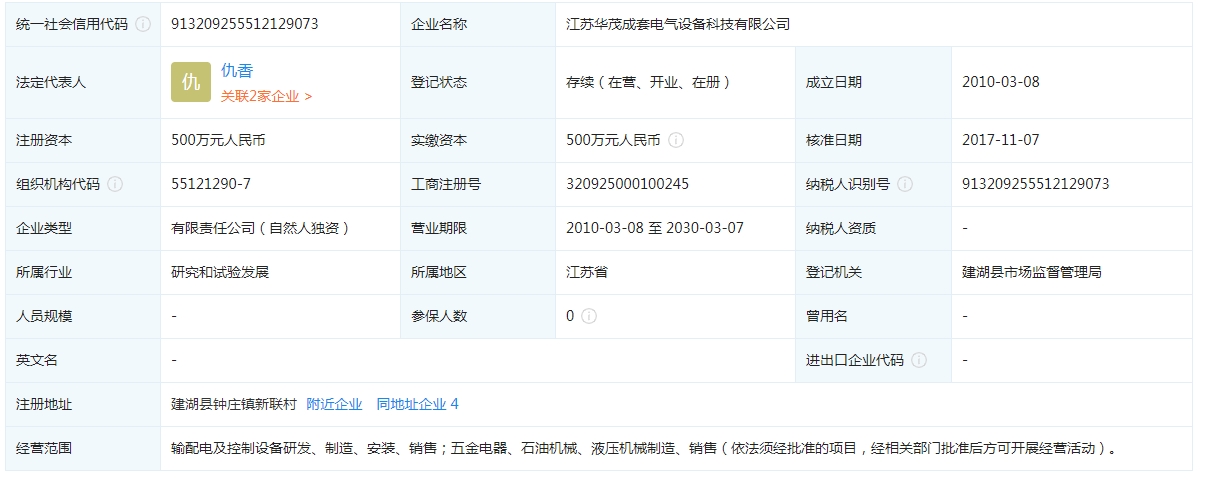Expand 关联2家企业 related companies

(266, 96)
